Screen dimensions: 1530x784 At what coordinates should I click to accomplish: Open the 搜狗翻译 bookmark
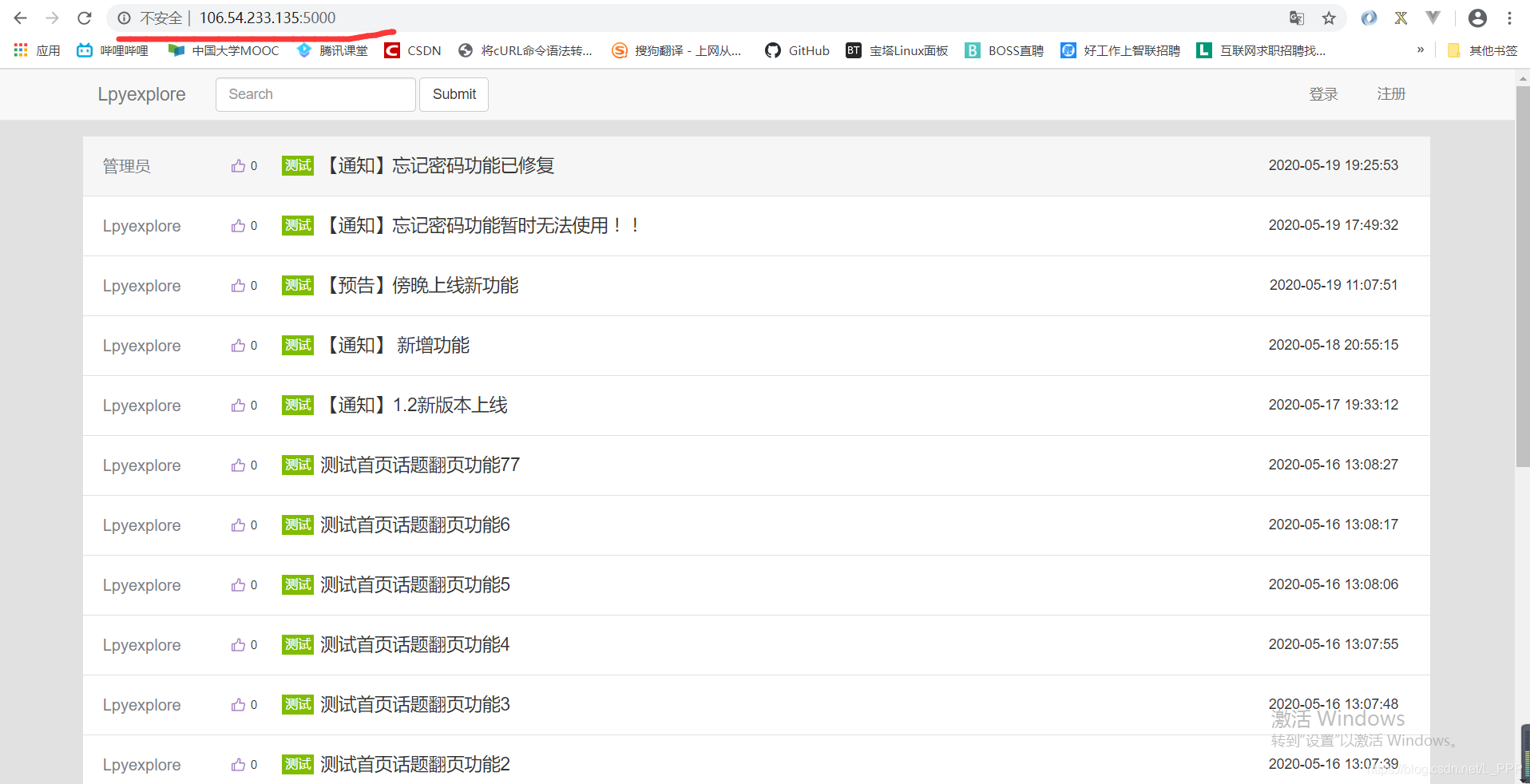(x=676, y=50)
